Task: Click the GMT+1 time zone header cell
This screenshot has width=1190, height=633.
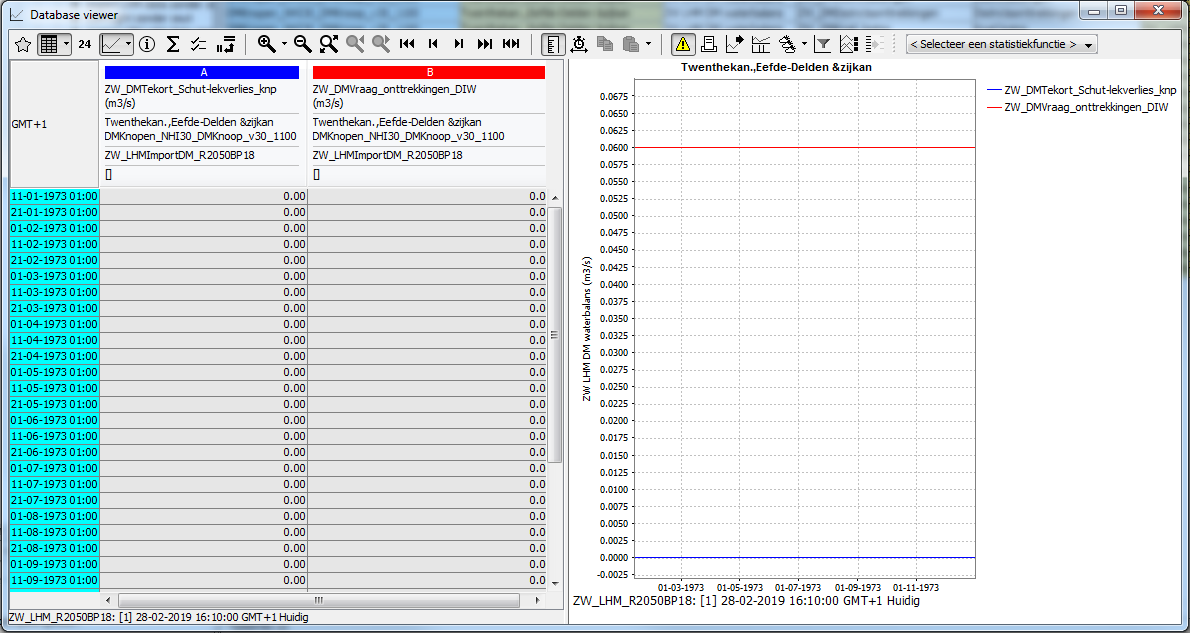Action: tap(54, 124)
